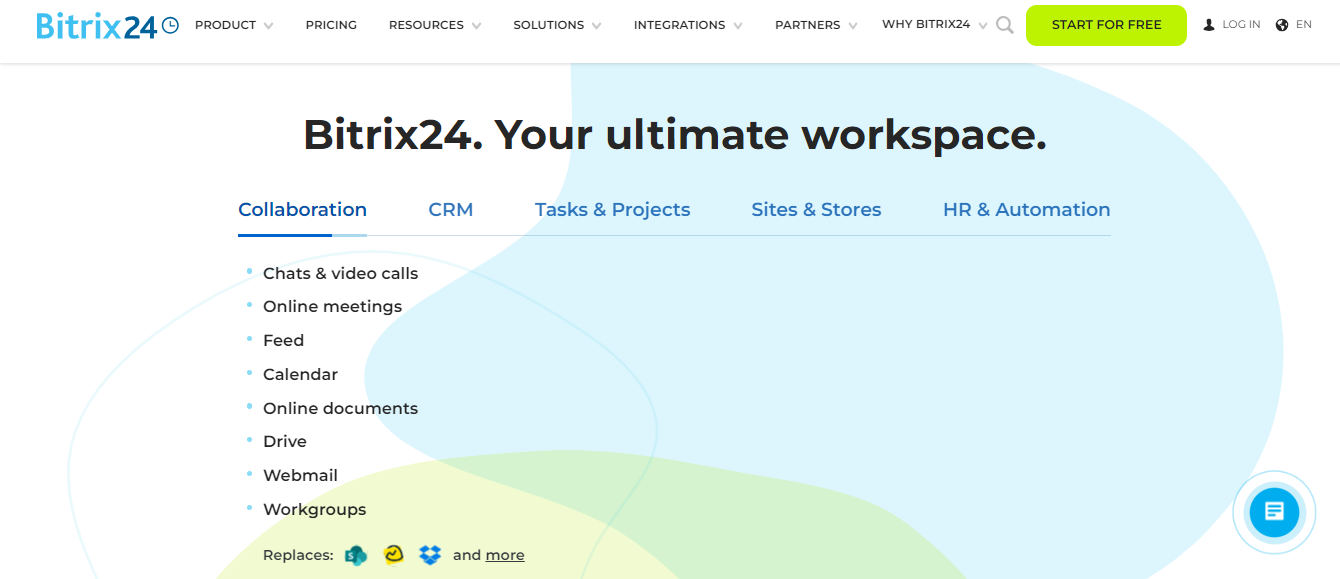Switch to the Sites & Stores tab
1340x579 pixels.
[x=816, y=209]
